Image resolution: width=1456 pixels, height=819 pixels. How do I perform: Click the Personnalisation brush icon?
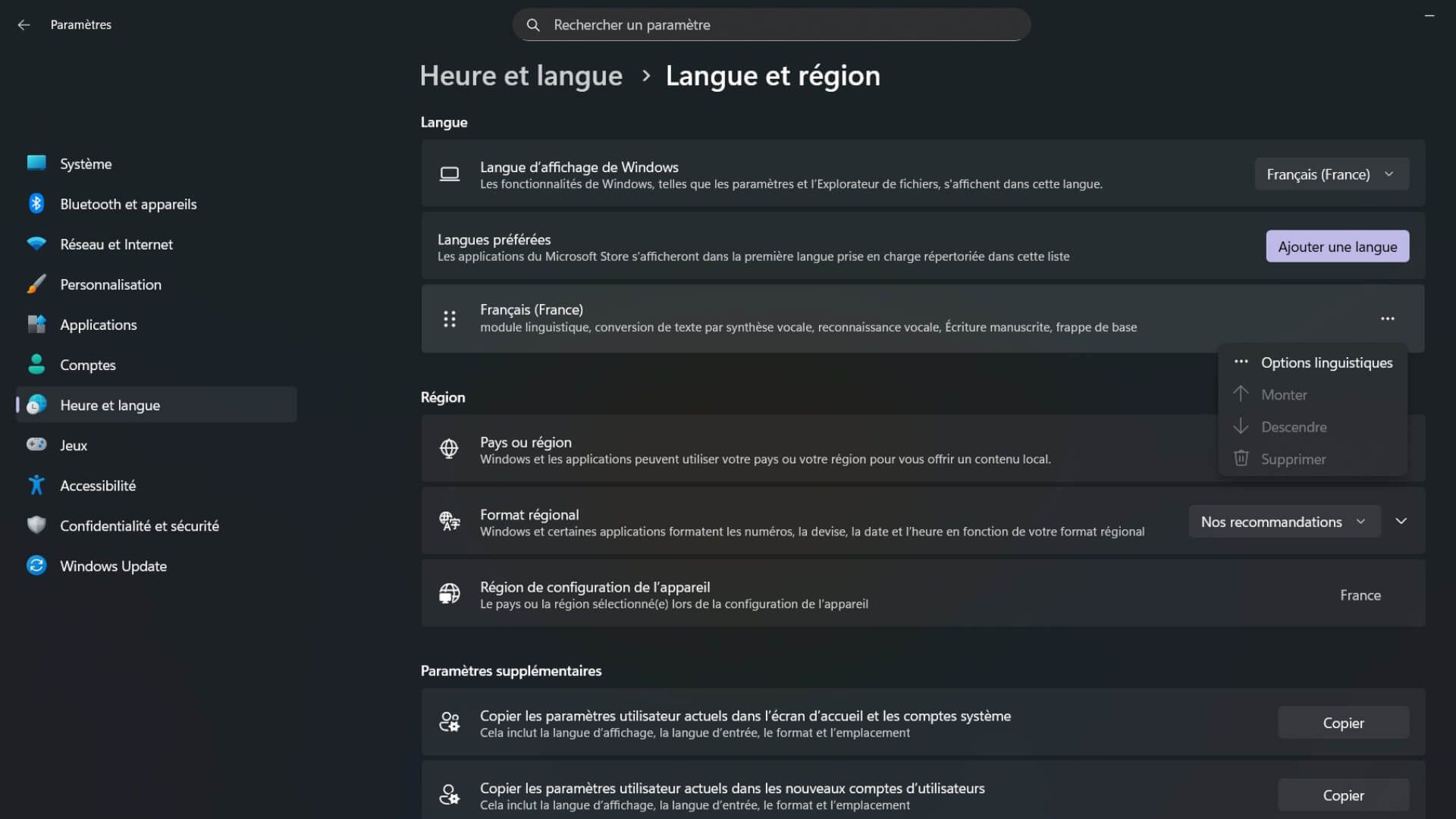coord(36,284)
